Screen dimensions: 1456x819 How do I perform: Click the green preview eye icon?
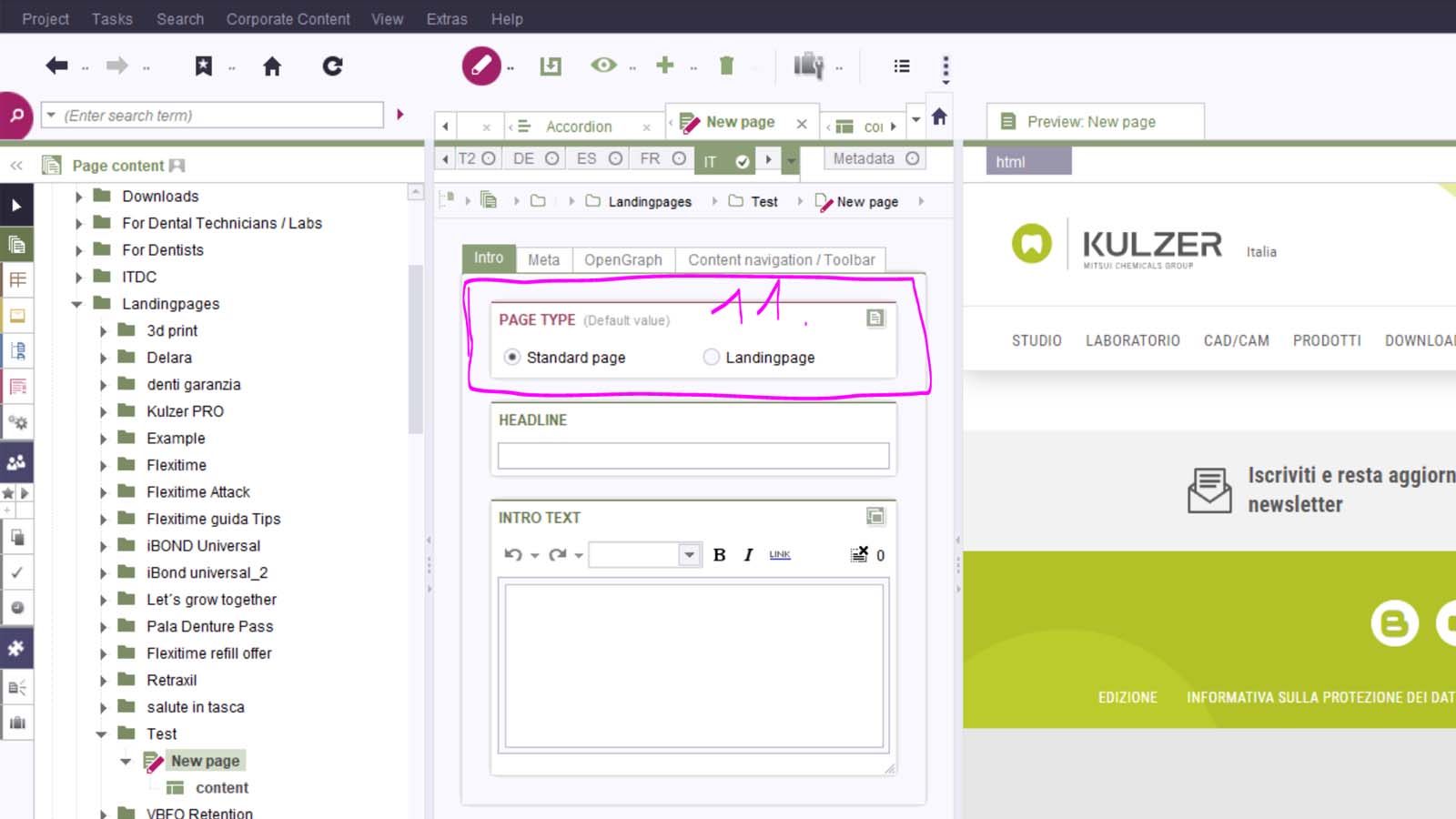pyautogui.click(x=603, y=66)
